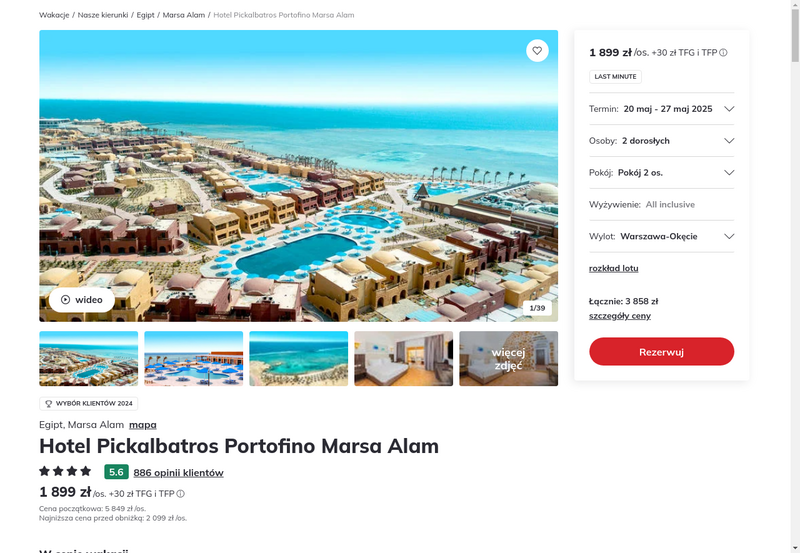The image size is (800, 553).
Task: Go to Marsa Alam breadcrumb
Action: click(x=184, y=15)
